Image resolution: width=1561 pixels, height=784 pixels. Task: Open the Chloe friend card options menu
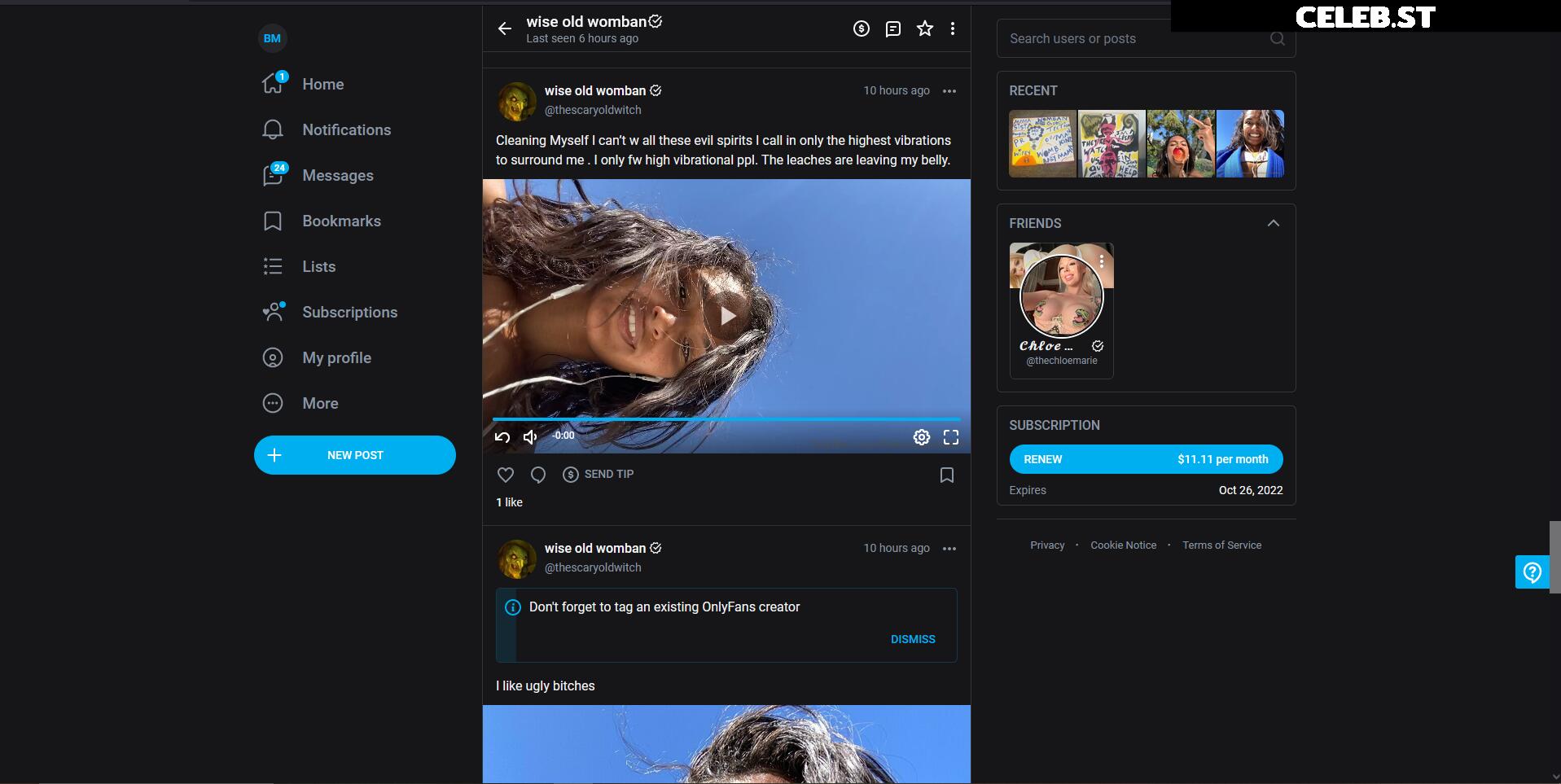(x=1102, y=261)
